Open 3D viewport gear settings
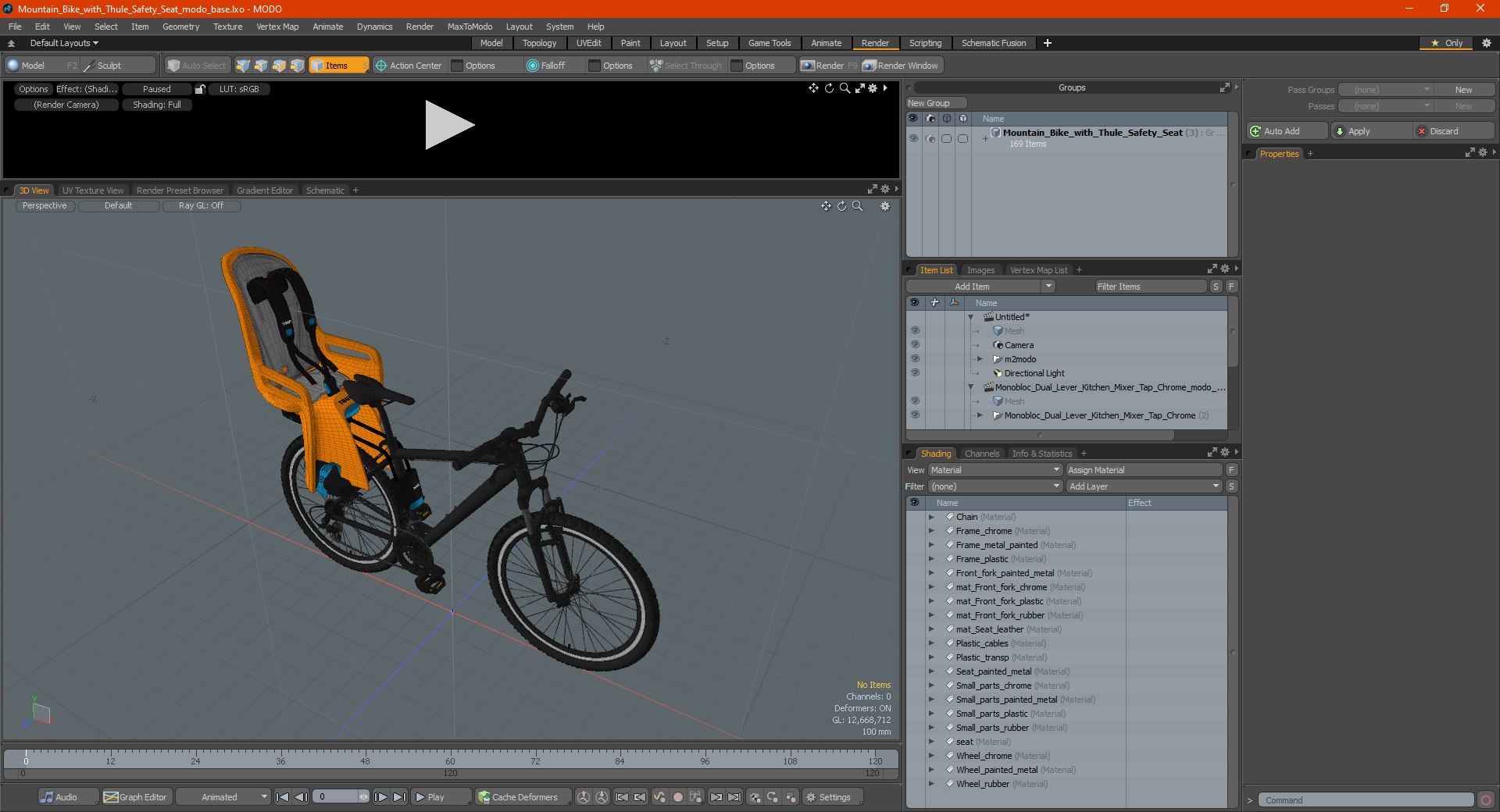 (885, 206)
